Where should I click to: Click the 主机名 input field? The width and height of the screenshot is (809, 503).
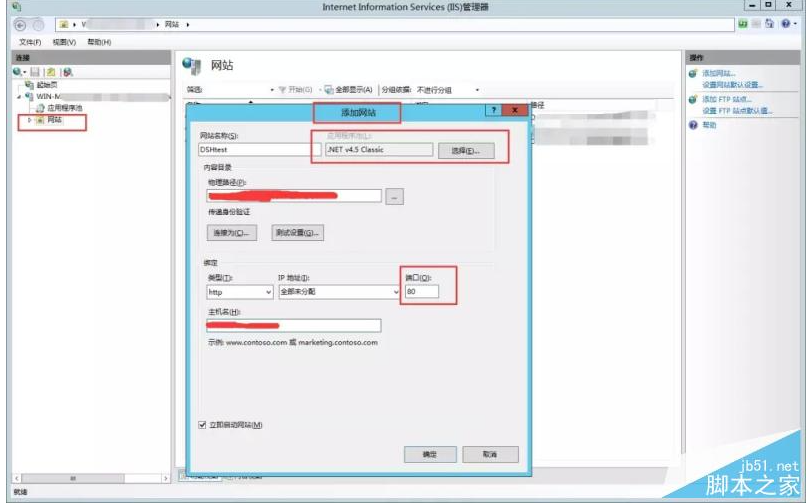tap(294, 326)
